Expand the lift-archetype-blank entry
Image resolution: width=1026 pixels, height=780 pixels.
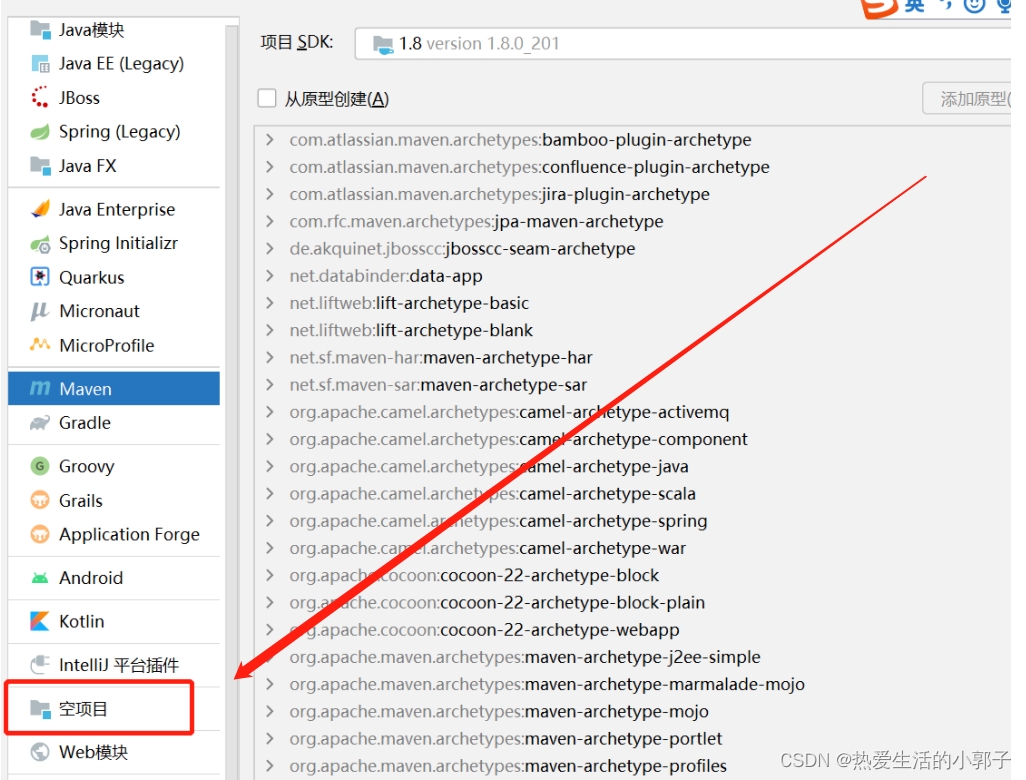click(x=270, y=330)
